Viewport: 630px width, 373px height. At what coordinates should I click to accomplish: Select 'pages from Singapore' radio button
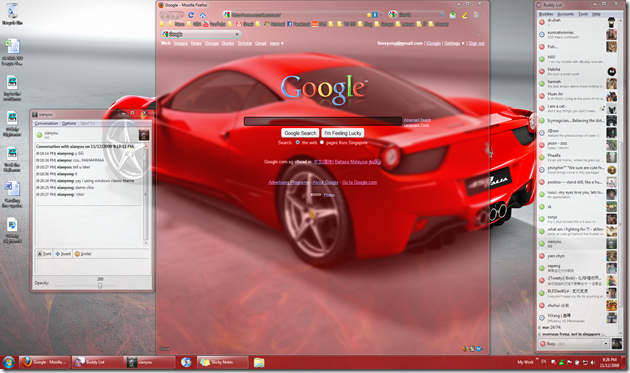coord(322,142)
